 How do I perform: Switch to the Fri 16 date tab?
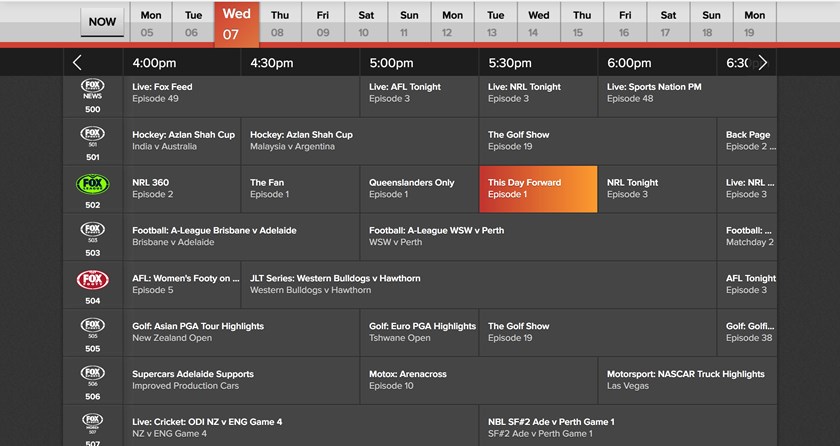(625, 22)
